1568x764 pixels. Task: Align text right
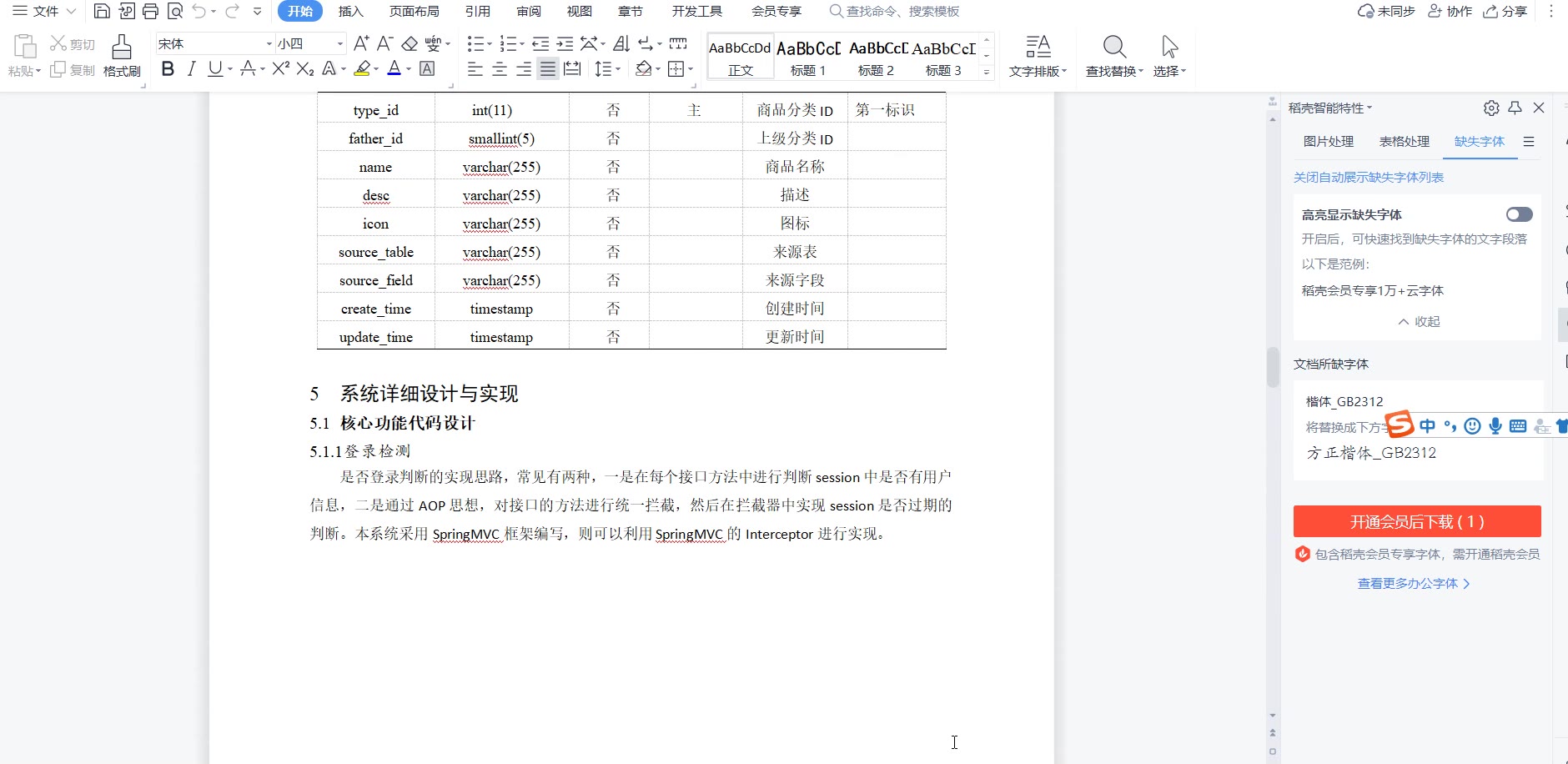point(524,69)
